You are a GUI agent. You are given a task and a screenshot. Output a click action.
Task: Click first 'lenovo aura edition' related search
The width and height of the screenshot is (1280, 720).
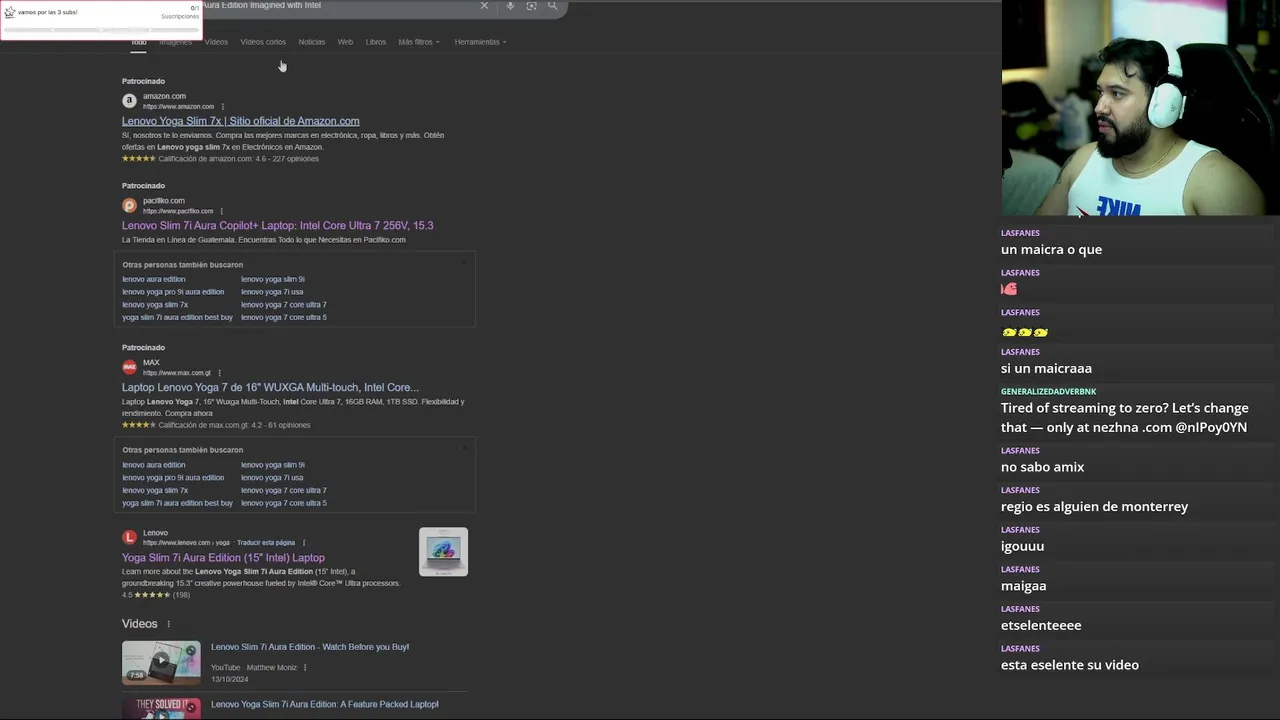coord(153,279)
